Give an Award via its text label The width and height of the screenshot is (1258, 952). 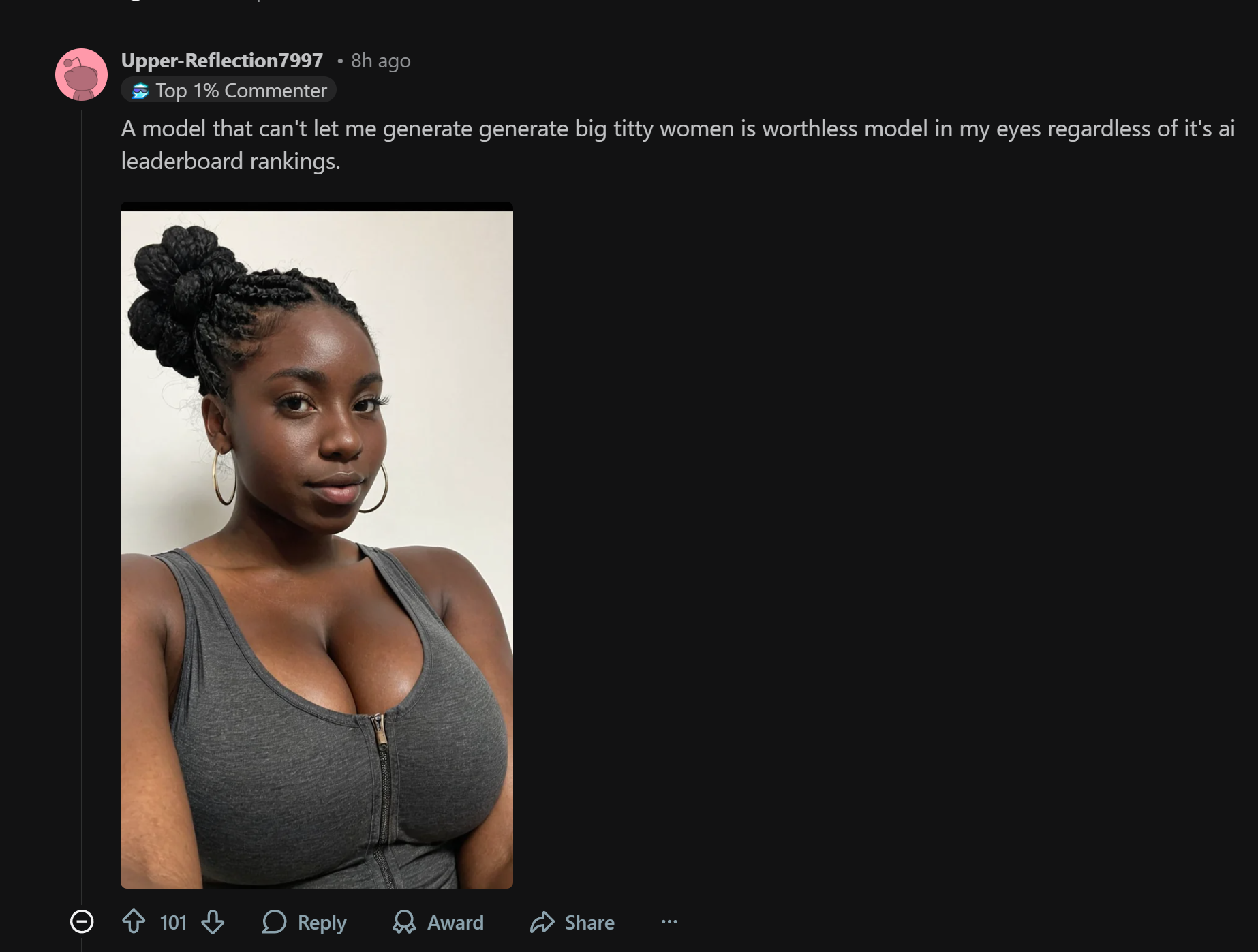(455, 923)
